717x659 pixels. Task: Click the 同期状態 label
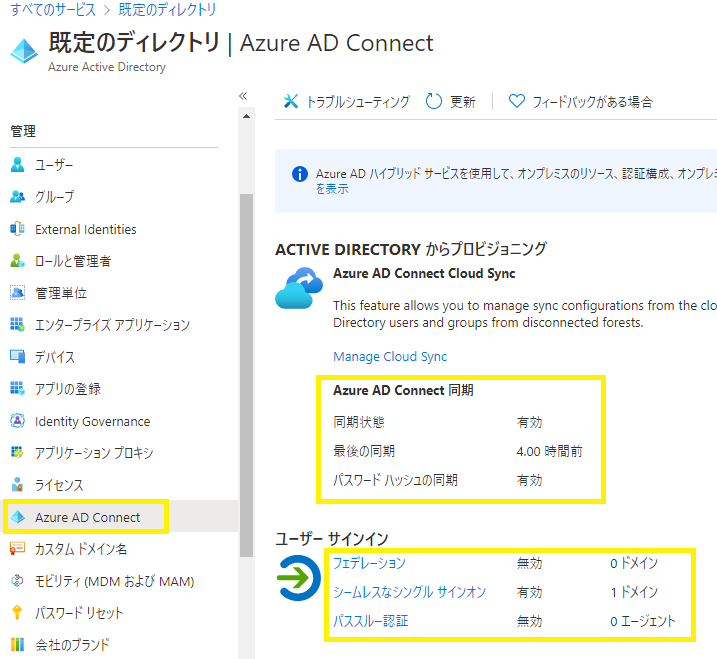(359, 422)
